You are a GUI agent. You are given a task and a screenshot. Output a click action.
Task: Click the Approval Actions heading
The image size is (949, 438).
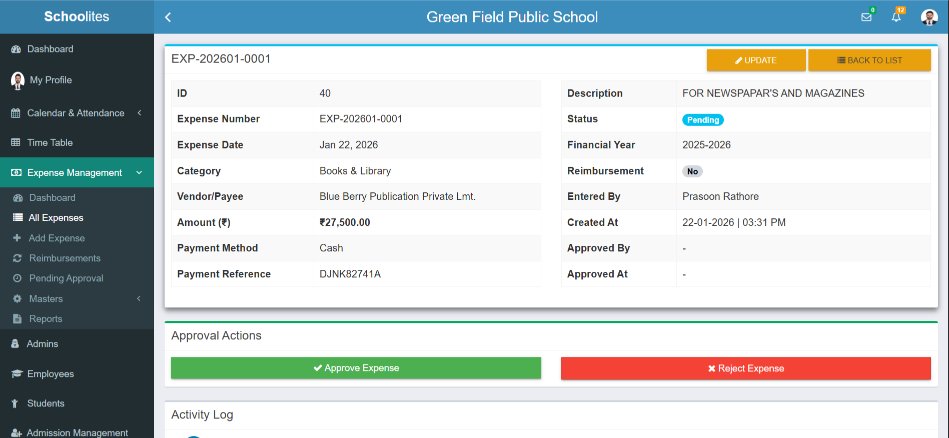(216, 336)
